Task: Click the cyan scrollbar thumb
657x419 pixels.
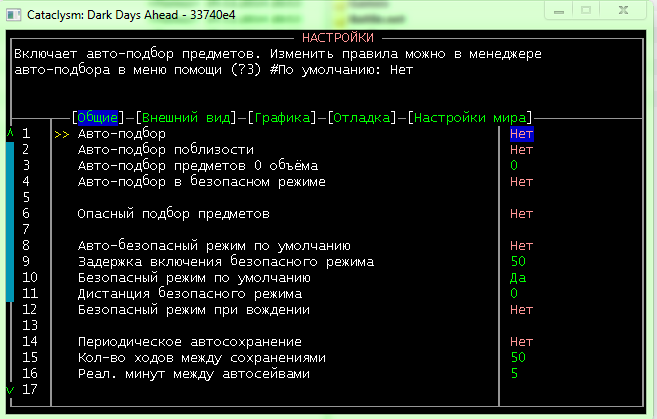Action: tap(10, 222)
